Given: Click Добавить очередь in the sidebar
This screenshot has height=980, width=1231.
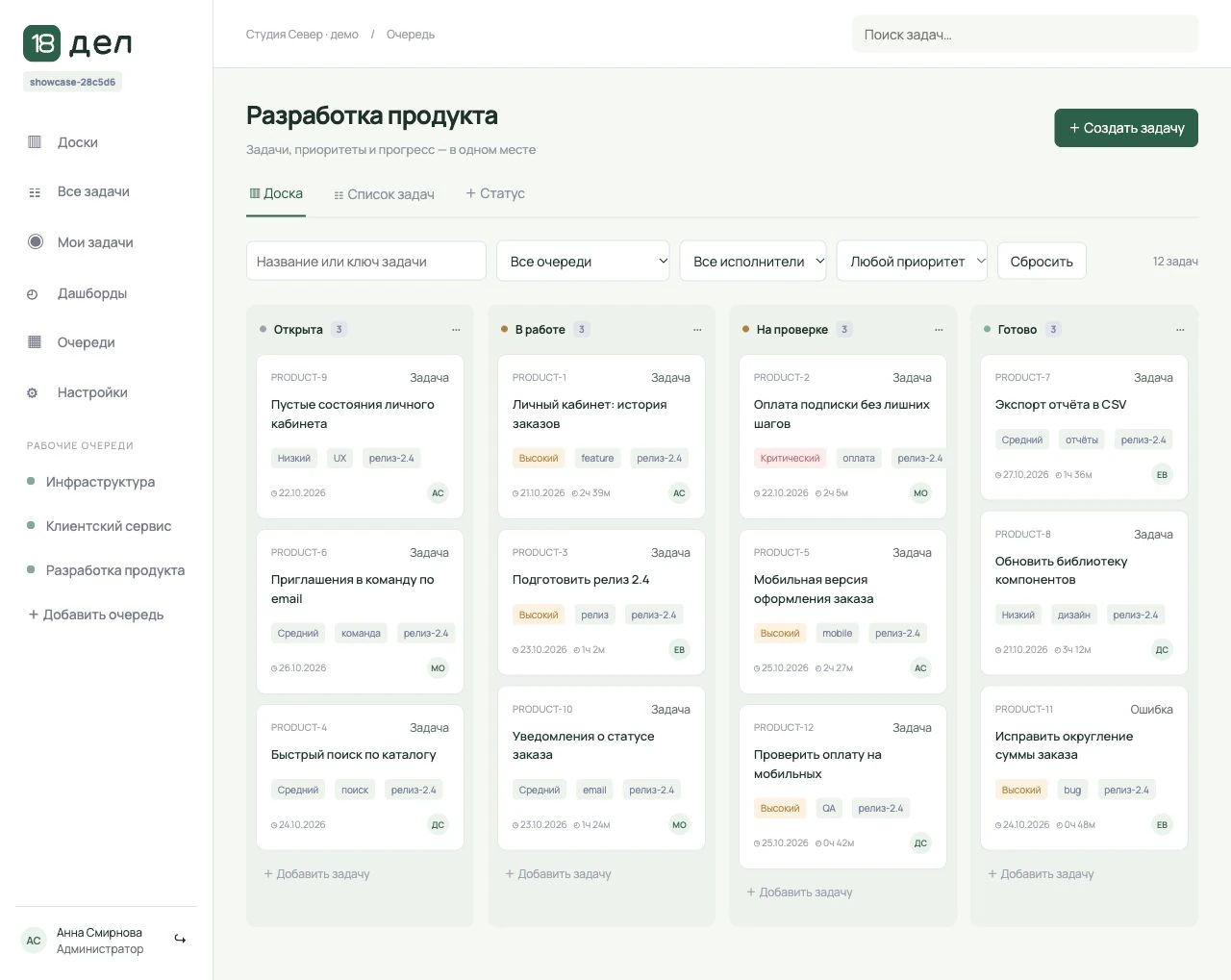Looking at the screenshot, I should [x=96, y=615].
